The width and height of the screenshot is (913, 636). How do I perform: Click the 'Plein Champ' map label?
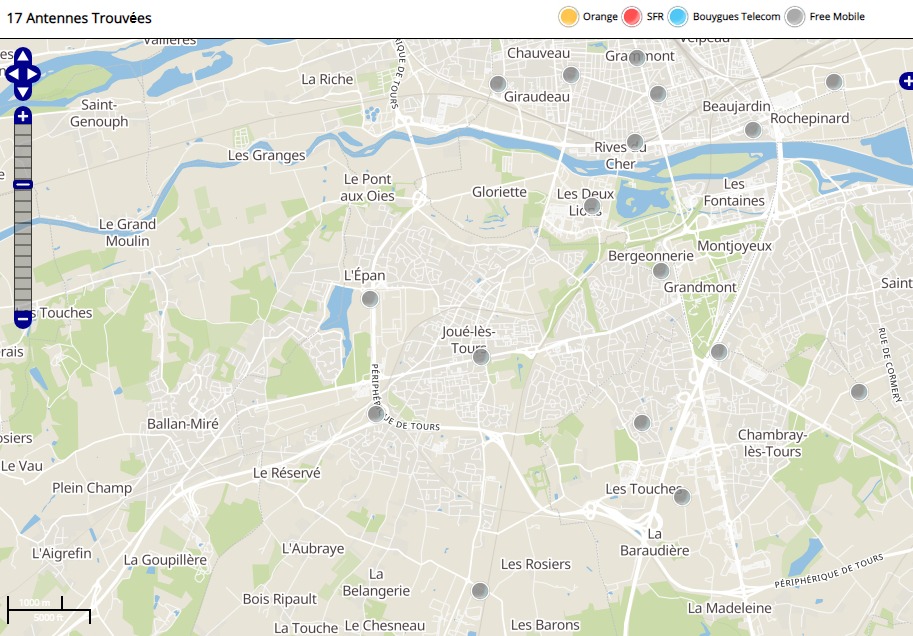click(92, 488)
